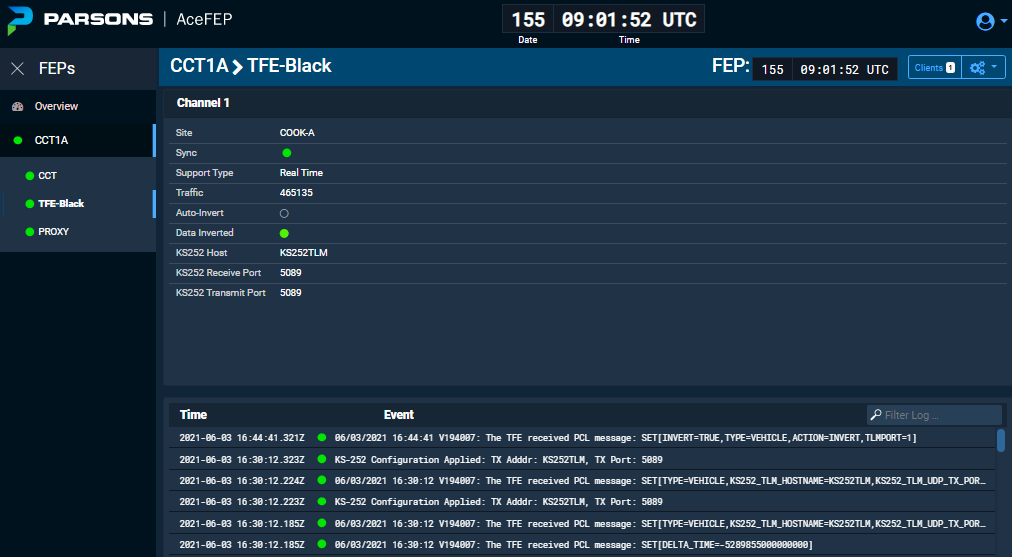Open the CCT sub-item
Viewport: 1012px width, 557px height.
pos(47,176)
